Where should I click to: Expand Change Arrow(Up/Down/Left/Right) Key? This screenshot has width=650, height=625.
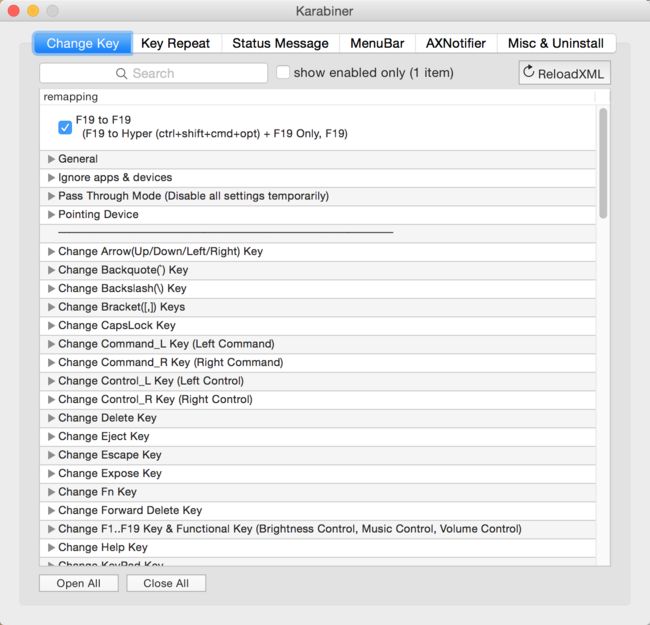(x=51, y=251)
